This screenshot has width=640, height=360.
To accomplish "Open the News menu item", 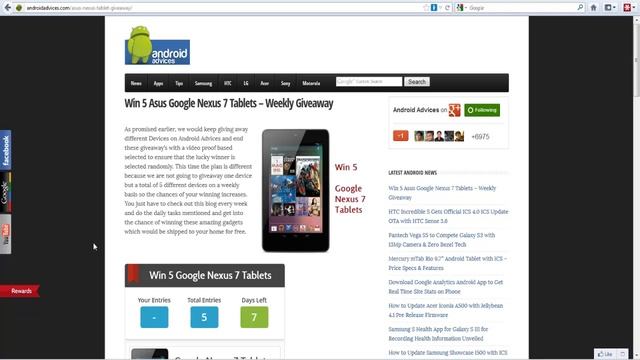I will point(136,83).
